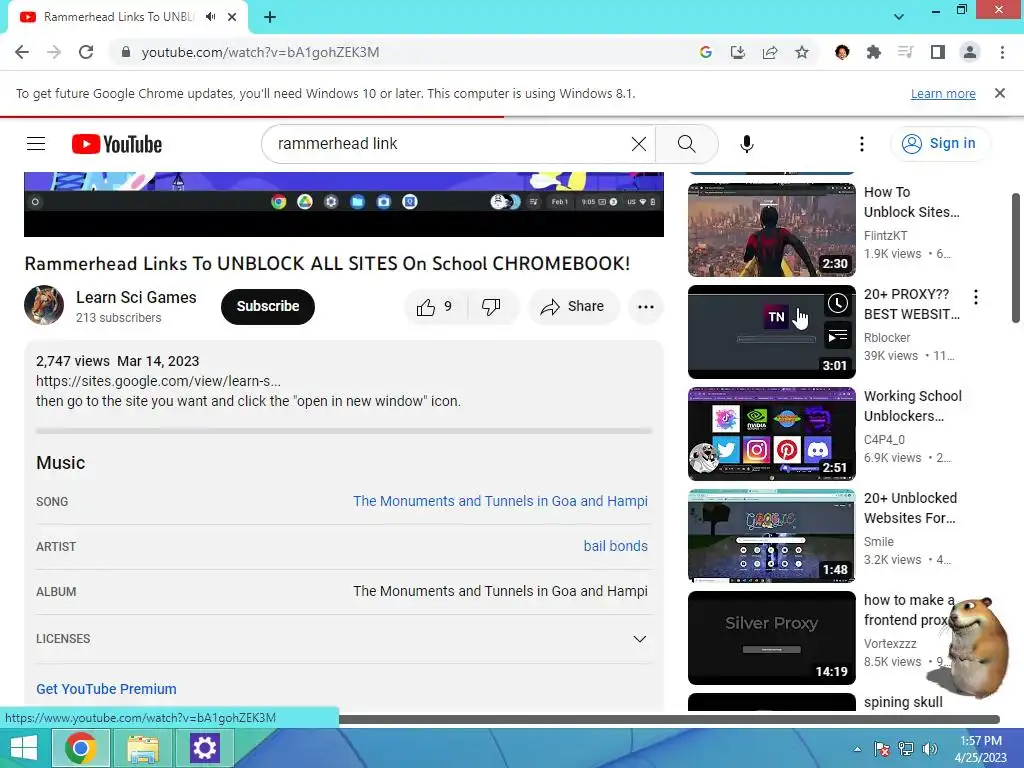
Task: Mute the tab via its speaker icon
Action: point(210,17)
